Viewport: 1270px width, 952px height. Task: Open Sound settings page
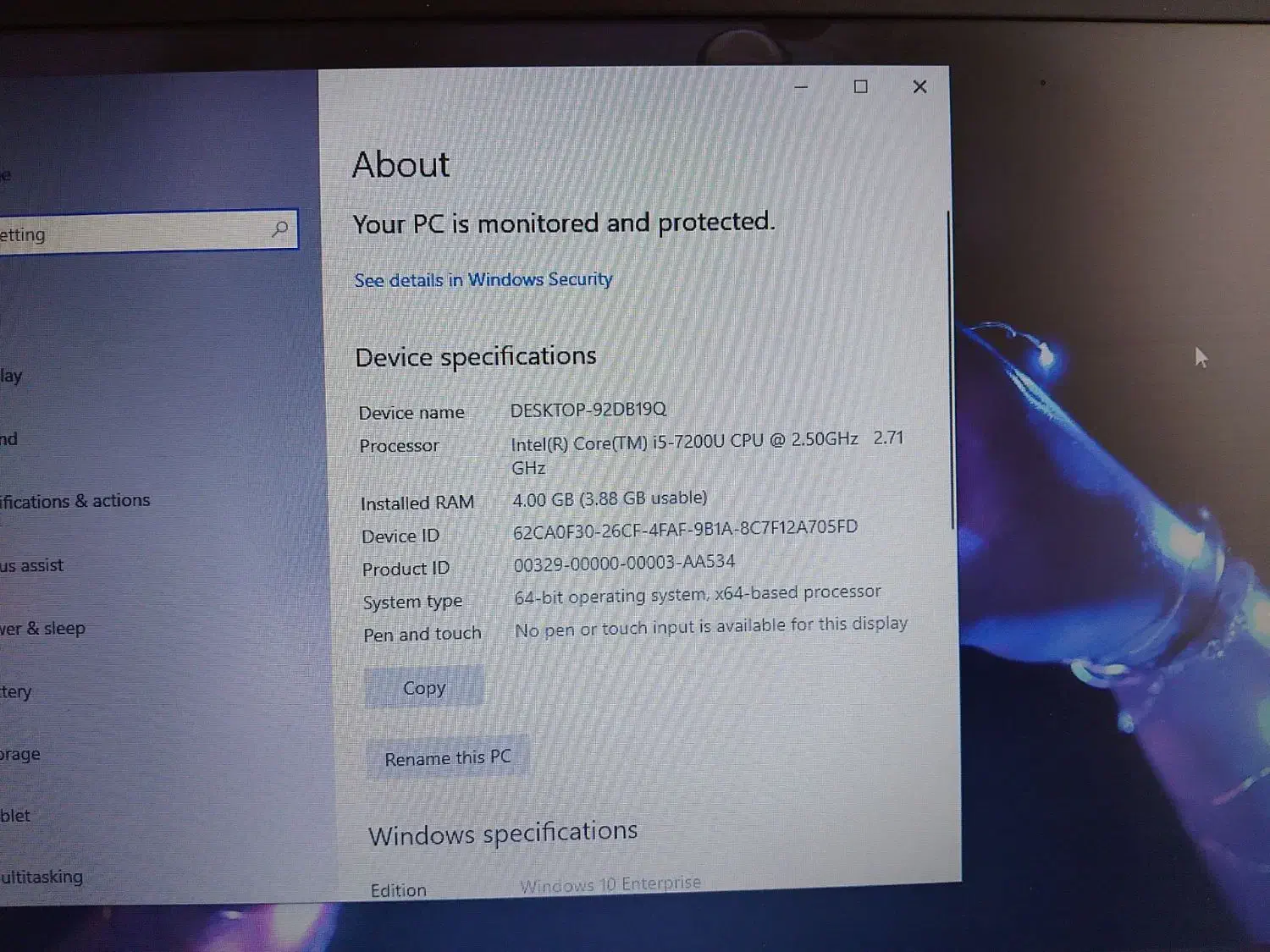(8, 438)
